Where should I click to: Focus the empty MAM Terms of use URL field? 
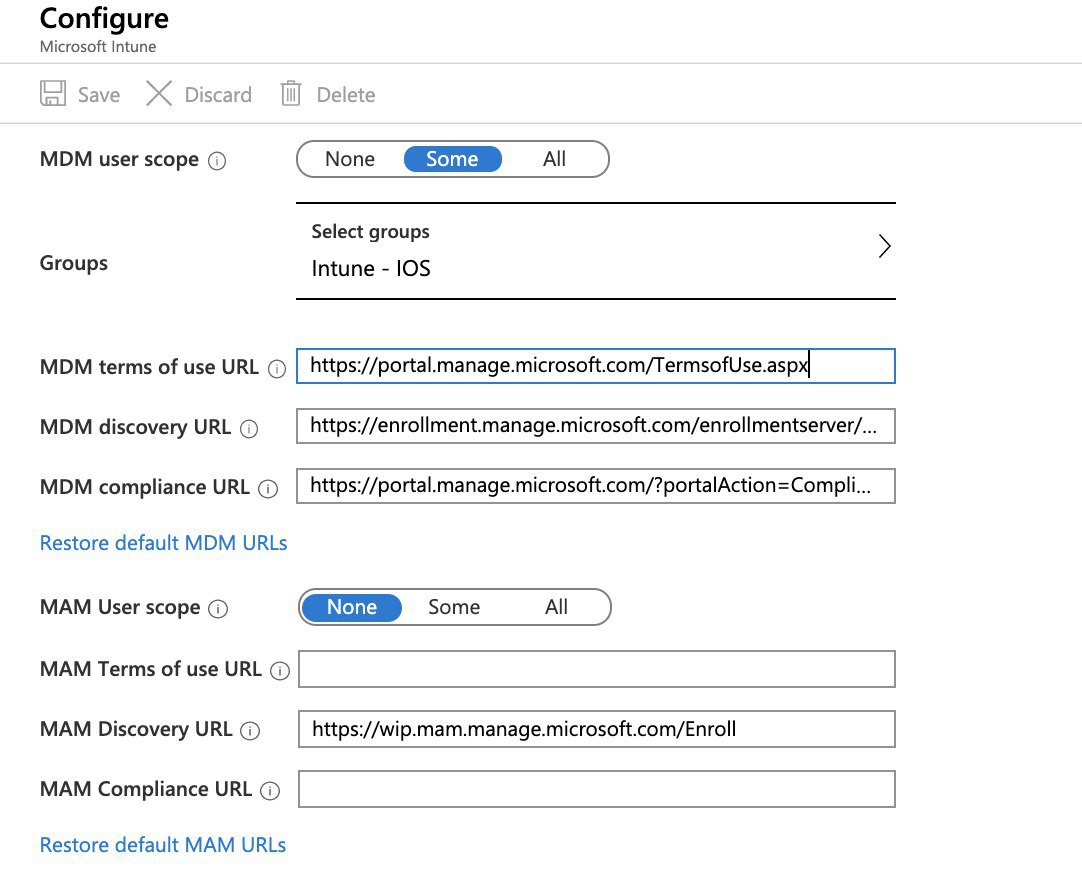click(x=597, y=669)
